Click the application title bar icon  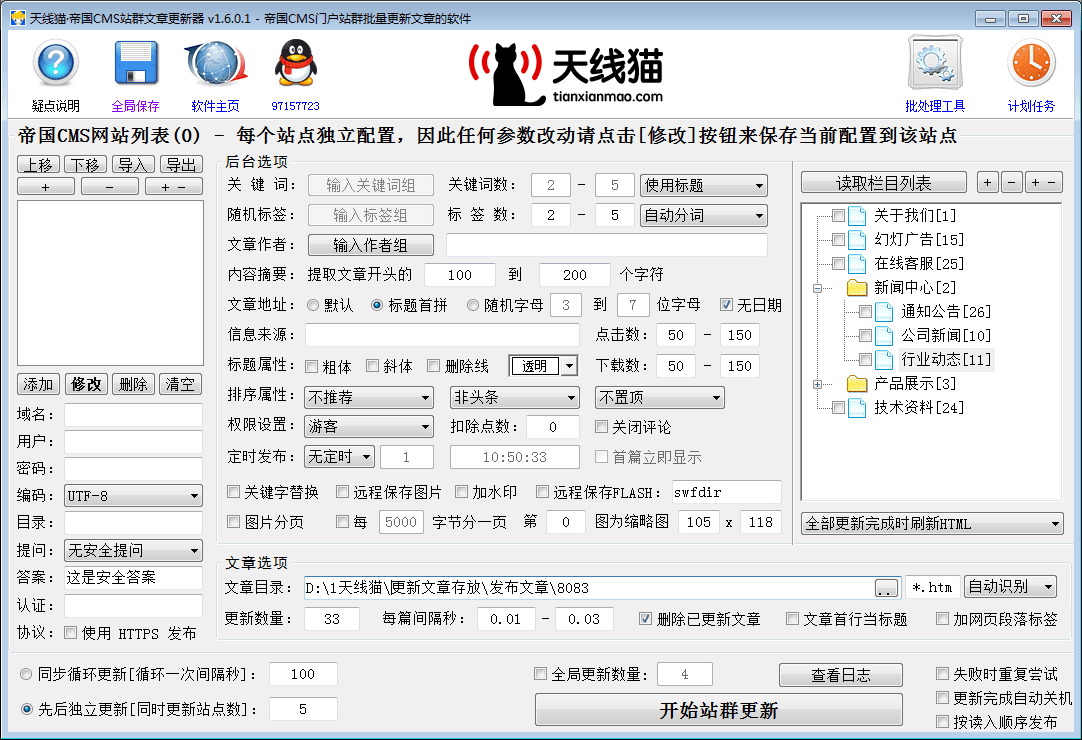click(18, 18)
